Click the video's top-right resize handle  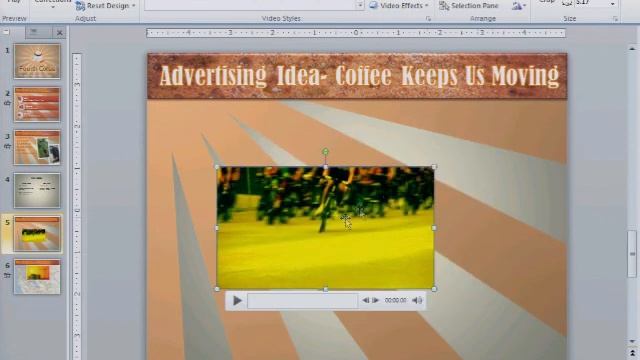pyautogui.click(x=434, y=167)
